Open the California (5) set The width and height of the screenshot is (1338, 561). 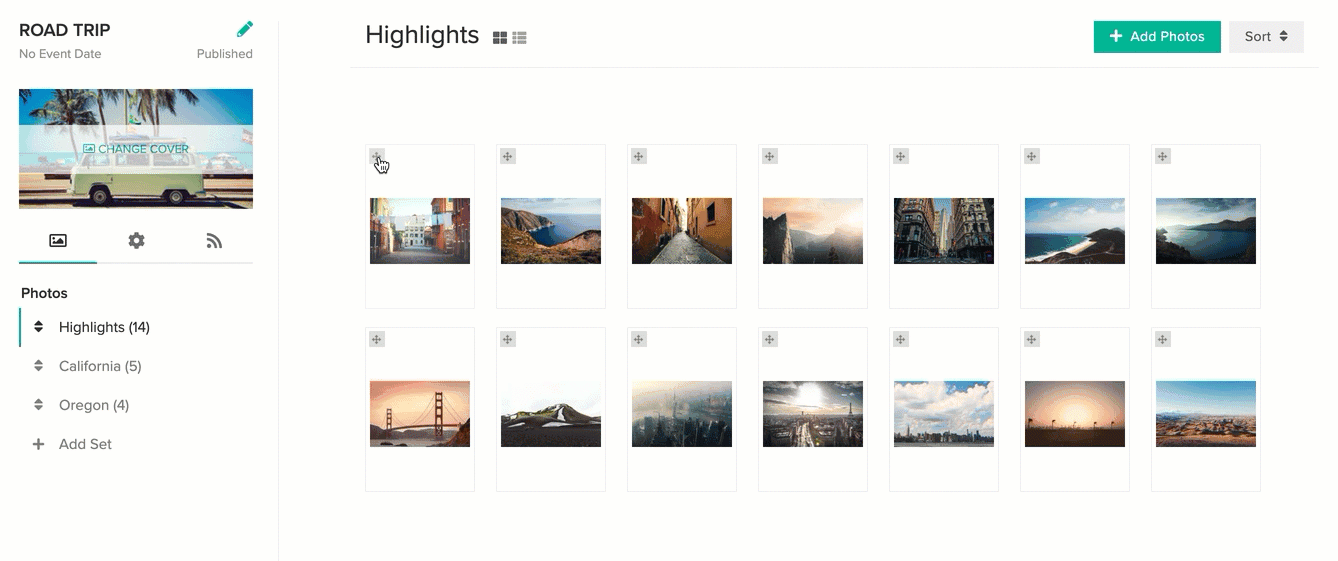coord(100,366)
